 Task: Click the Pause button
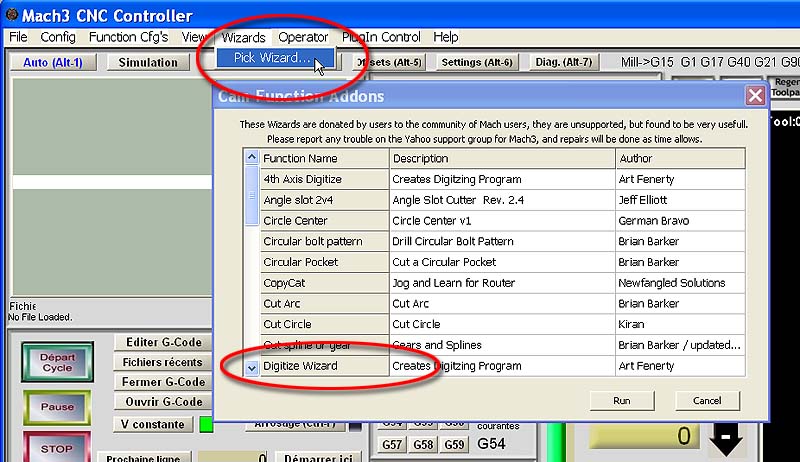(x=57, y=407)
